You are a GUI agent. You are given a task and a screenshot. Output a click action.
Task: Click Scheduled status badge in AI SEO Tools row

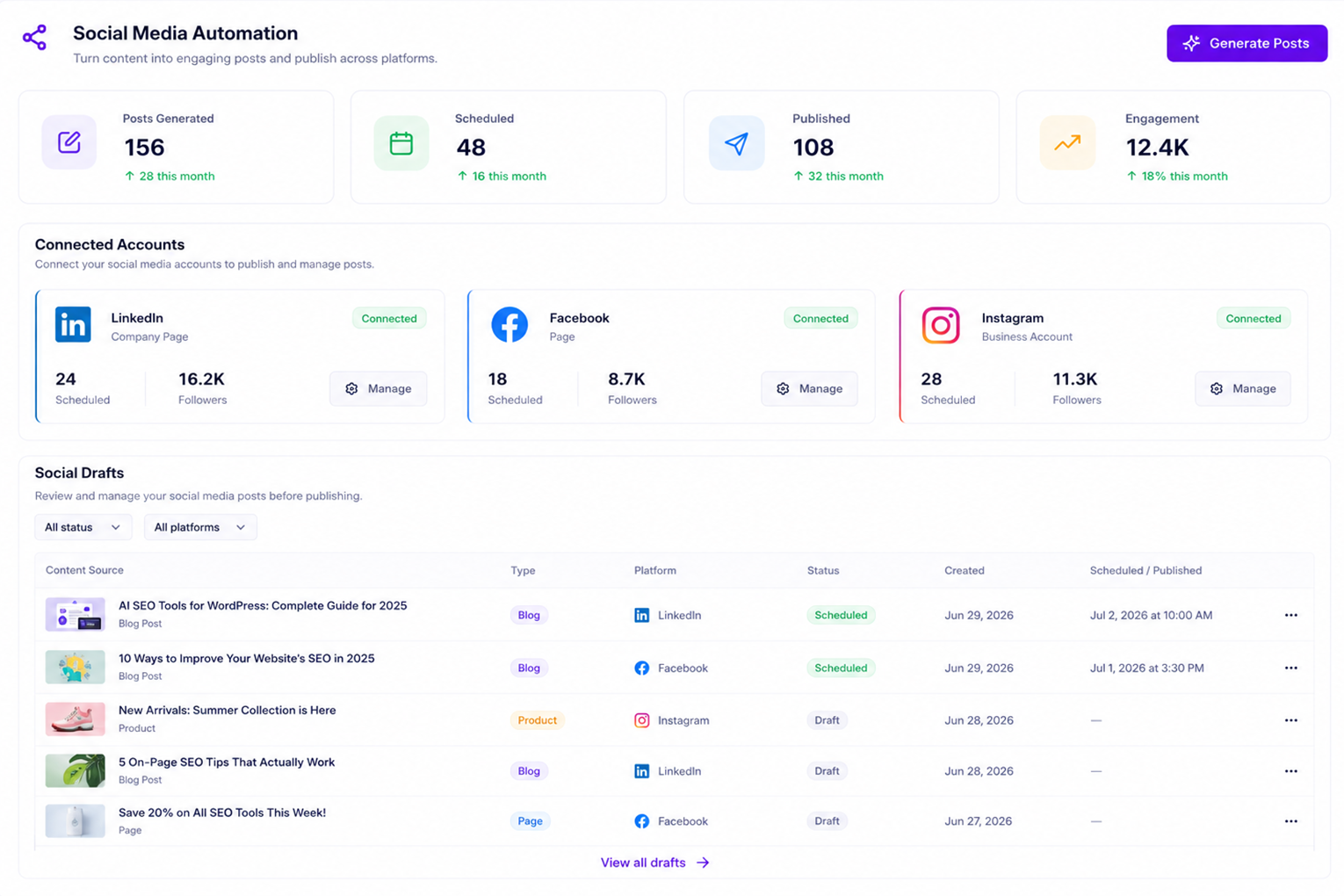[x=841, y=615]
